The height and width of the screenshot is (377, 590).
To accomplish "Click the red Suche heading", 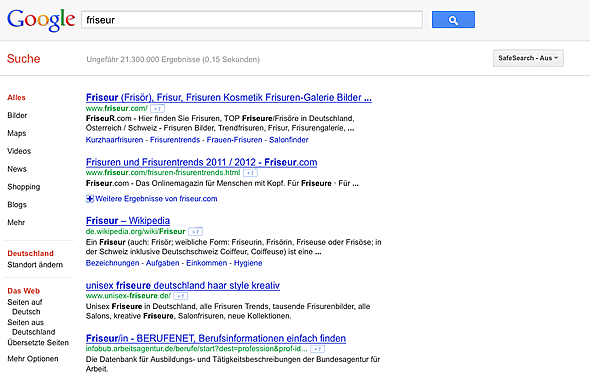I will pos(23,59).
